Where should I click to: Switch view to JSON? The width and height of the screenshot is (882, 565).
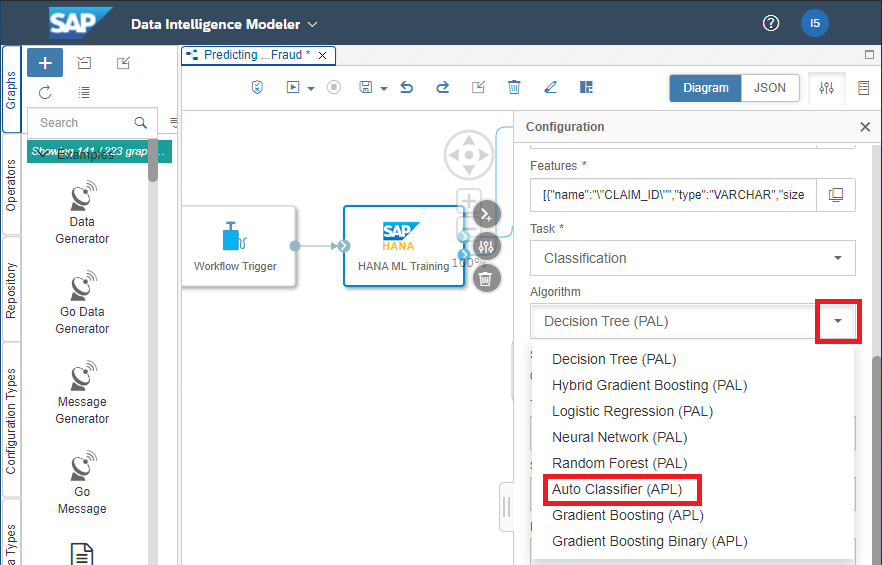coord(770,88)
